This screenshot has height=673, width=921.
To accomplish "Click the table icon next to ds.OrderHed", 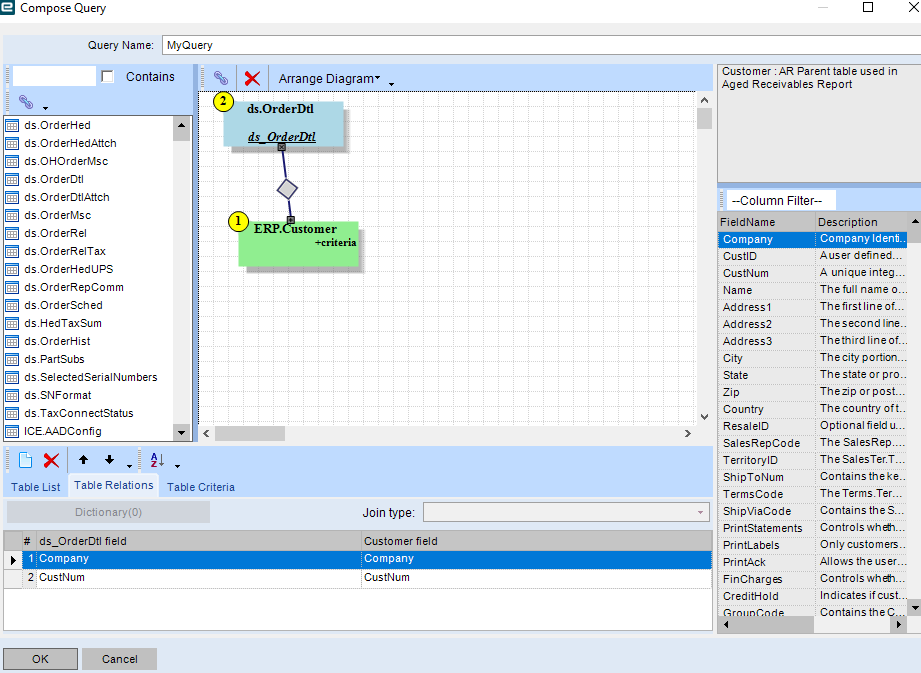I will pyautogui.click(x=12, y=125).
